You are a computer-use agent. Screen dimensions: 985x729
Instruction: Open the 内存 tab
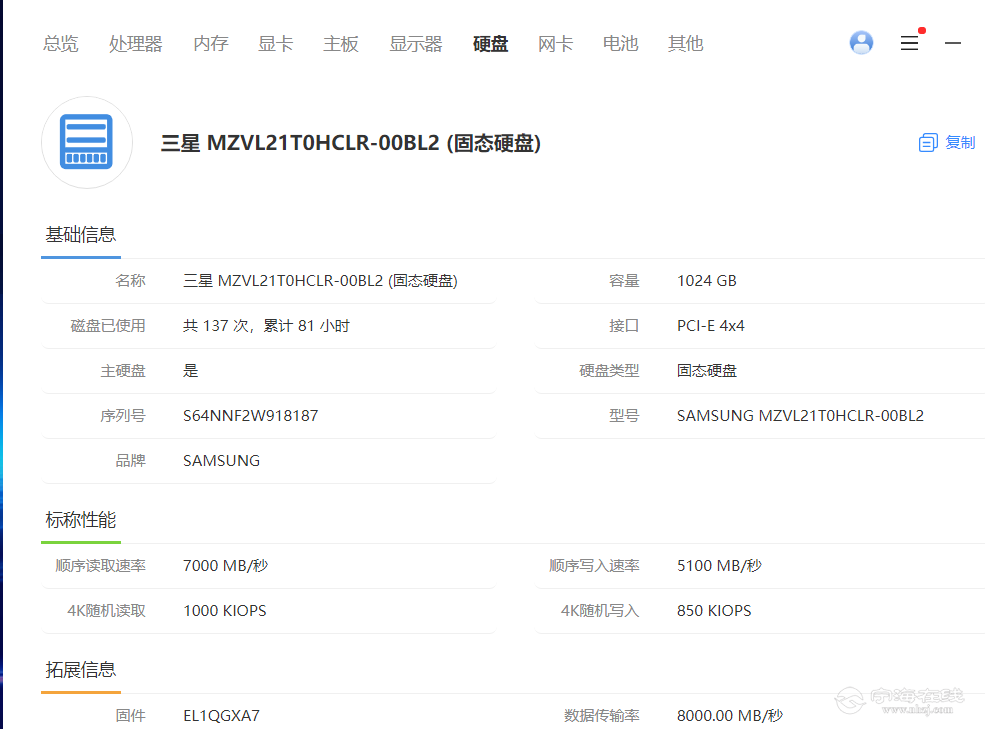(211, 43)
